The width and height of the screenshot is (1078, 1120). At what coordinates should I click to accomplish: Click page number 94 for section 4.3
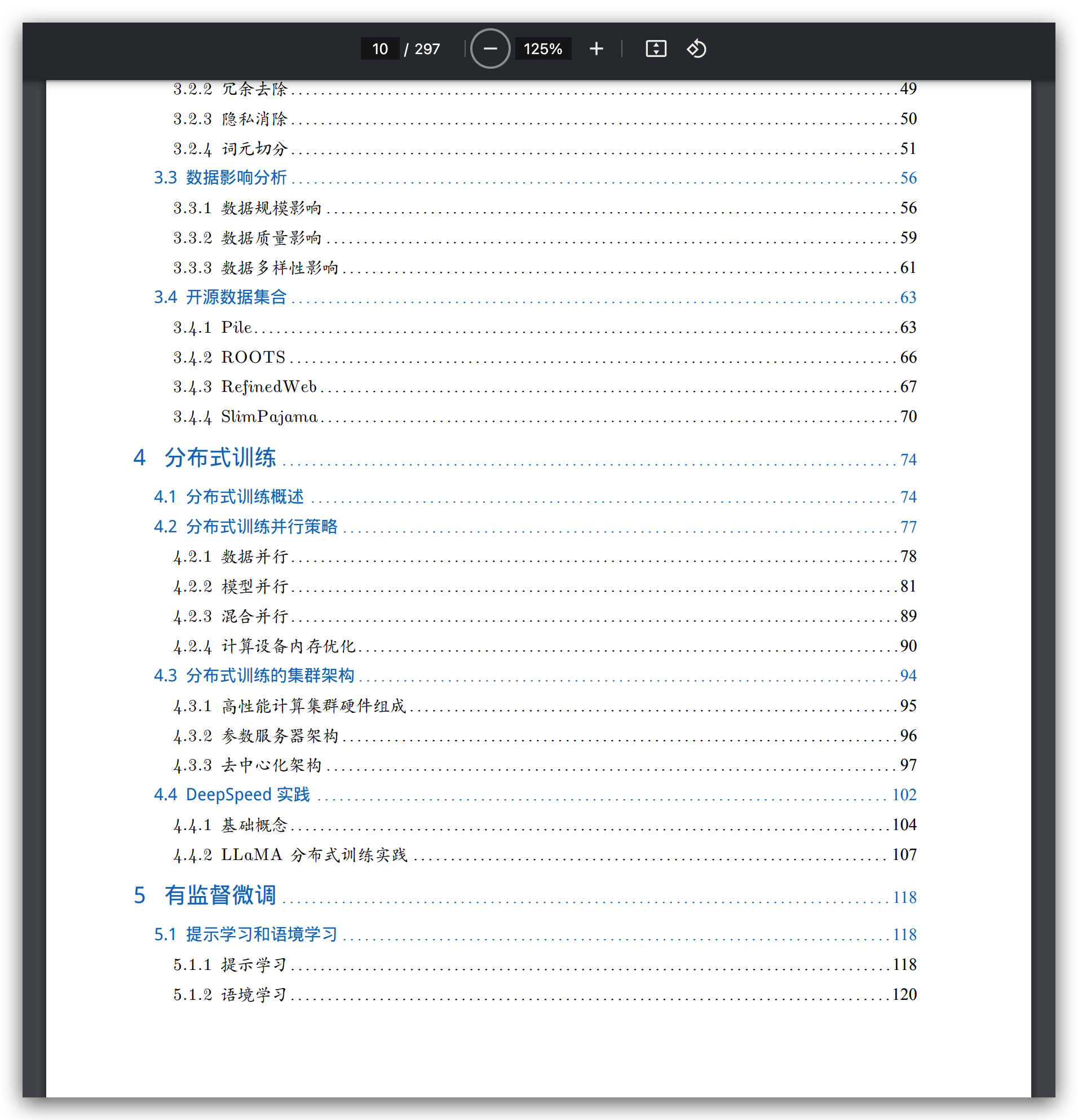[x=908, y=676]
